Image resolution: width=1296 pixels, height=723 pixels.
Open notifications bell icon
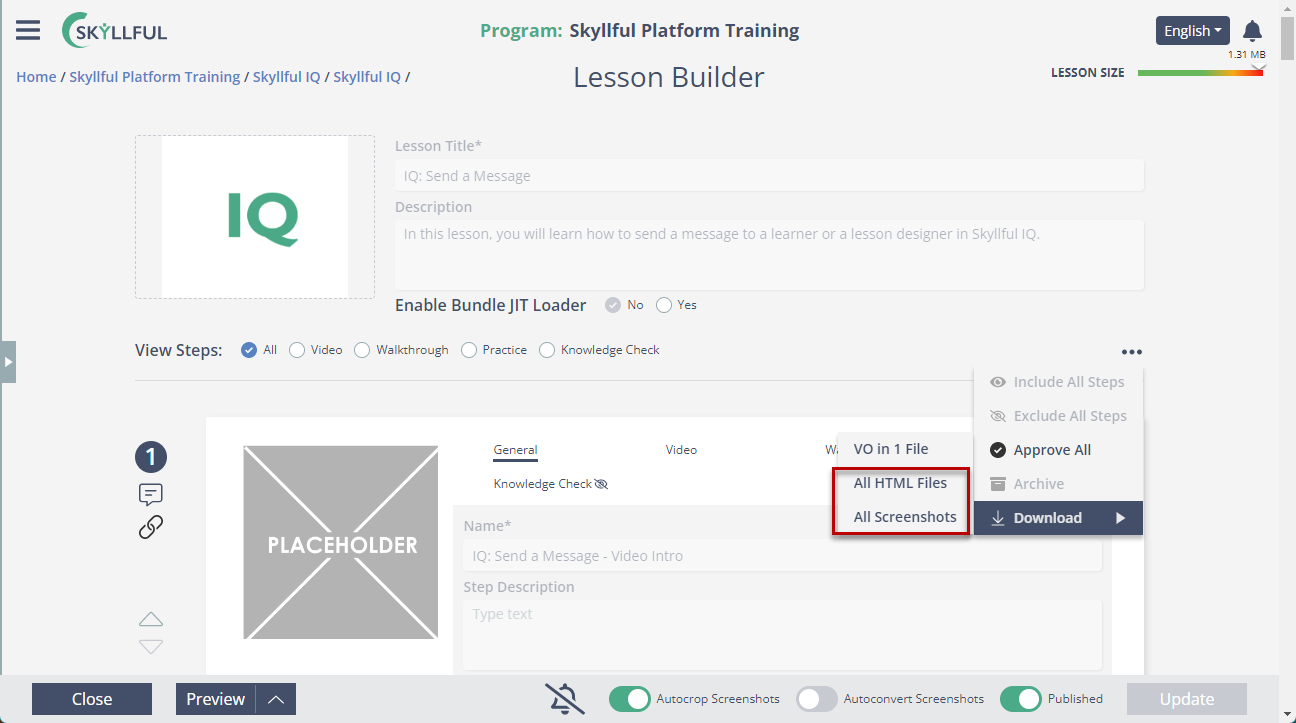(x=1252, y=31)
